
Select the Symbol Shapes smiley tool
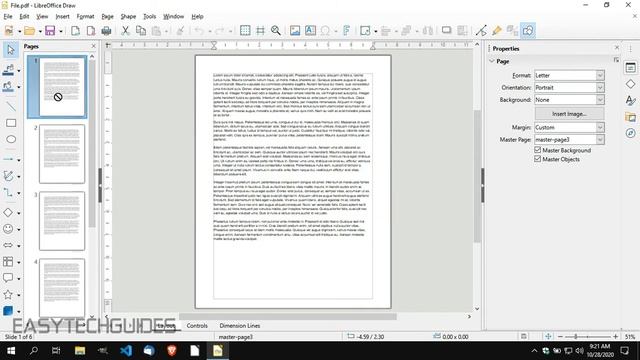point(8,229)
